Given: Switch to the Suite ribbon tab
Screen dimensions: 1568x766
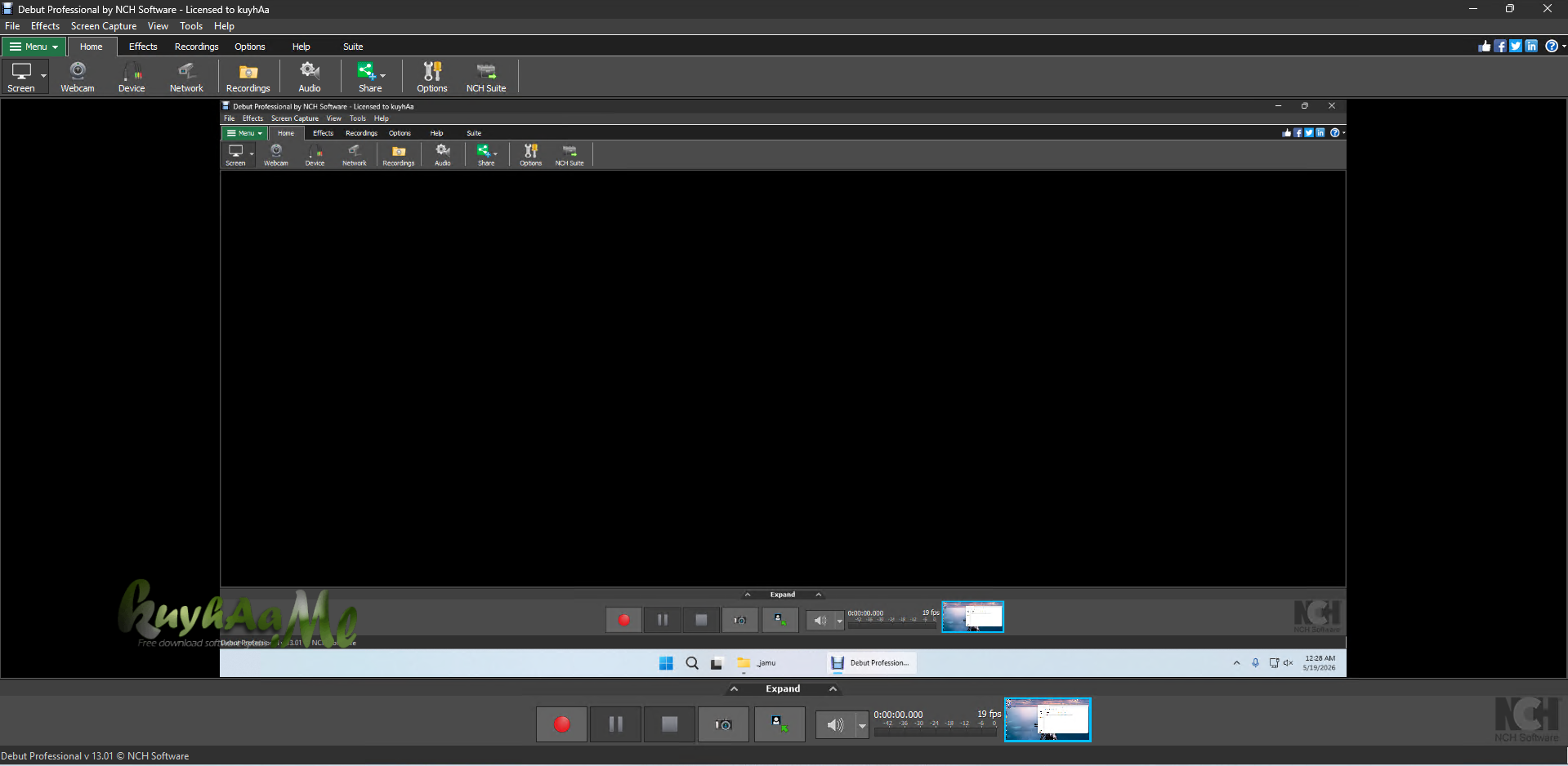Looking at the screenshot, I should 353,47.
